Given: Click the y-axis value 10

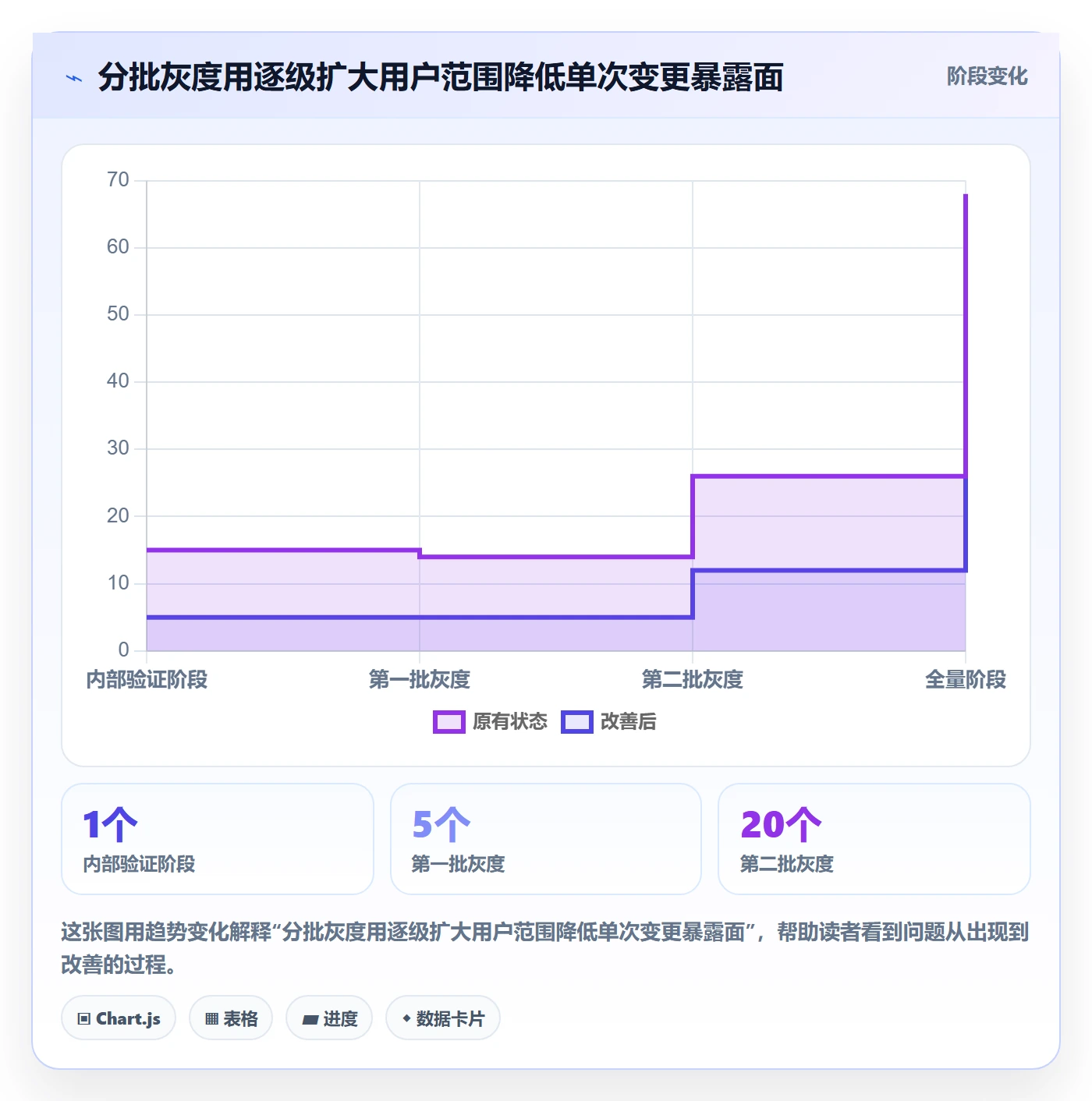Looking at the screenshot, I should pos(118,583).
